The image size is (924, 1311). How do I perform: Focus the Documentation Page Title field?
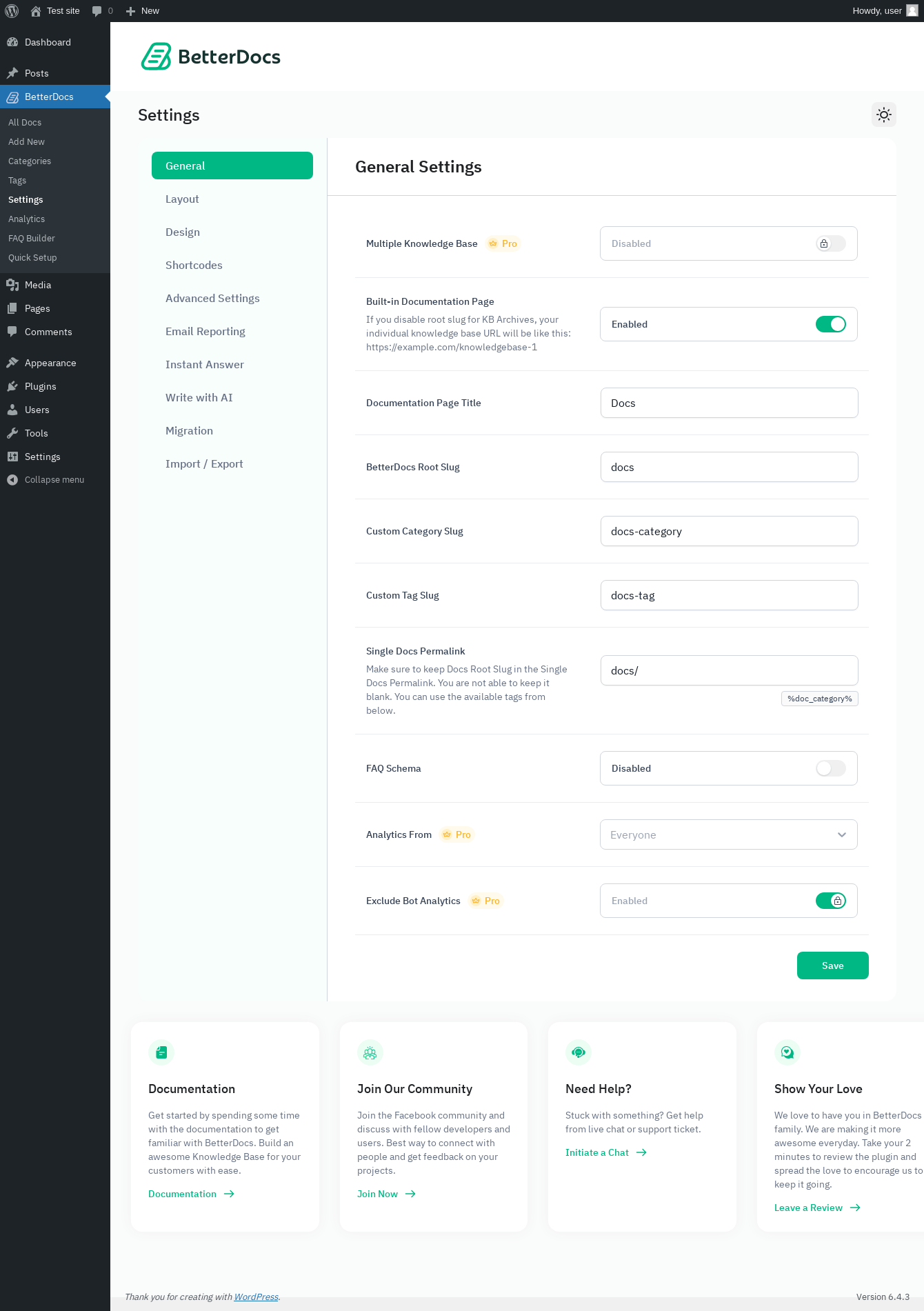pyautogui.click(x=730, y=403)
